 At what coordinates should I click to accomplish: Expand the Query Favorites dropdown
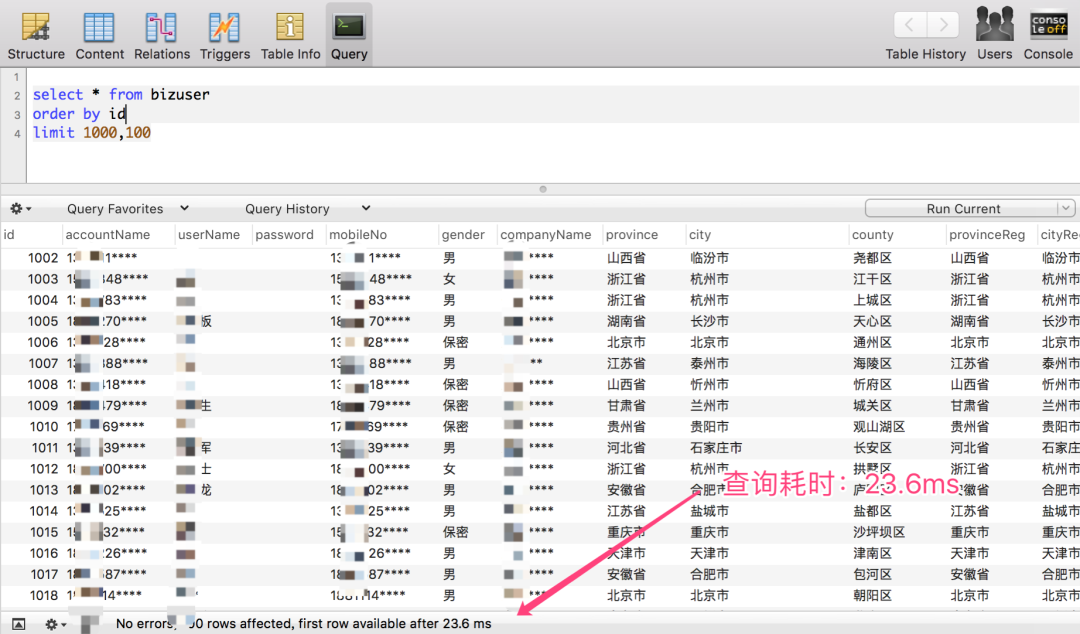127,209
